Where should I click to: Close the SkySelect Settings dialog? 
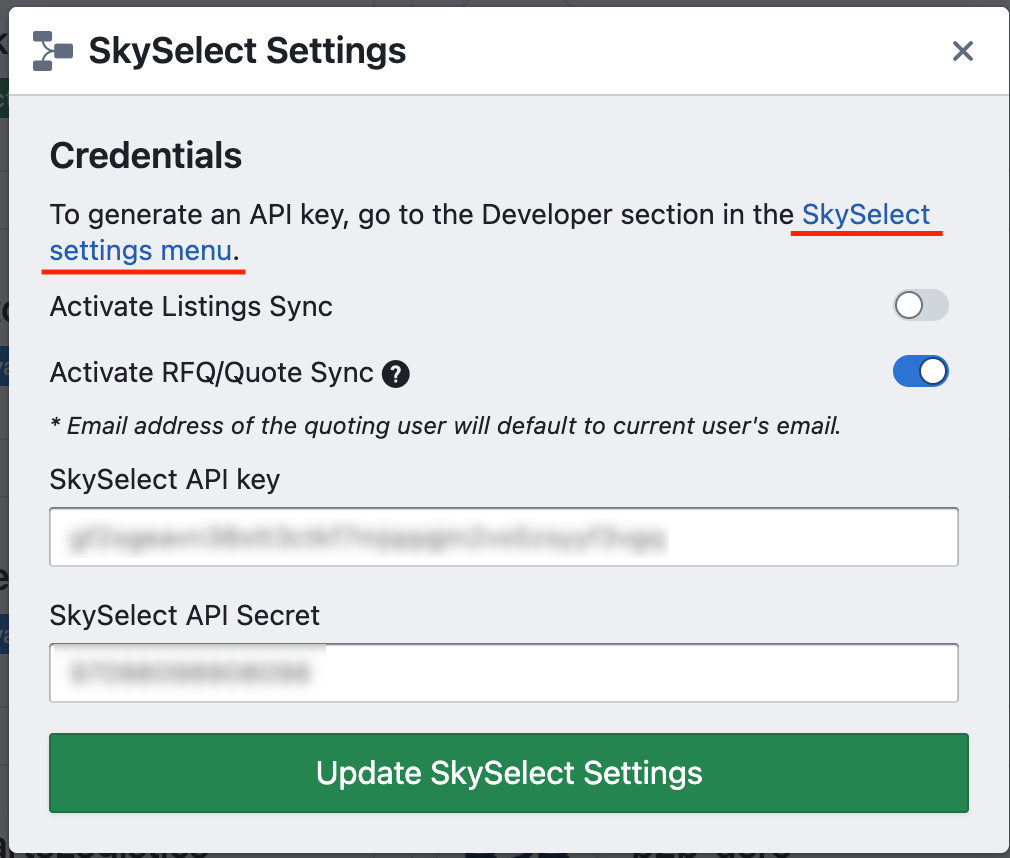click(x=962, y=51)
